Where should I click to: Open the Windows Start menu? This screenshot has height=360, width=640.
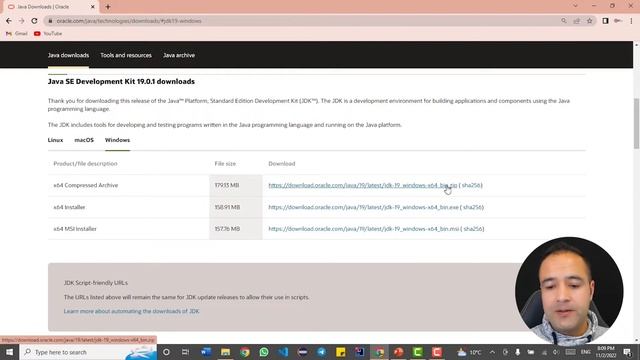point(9,352)
